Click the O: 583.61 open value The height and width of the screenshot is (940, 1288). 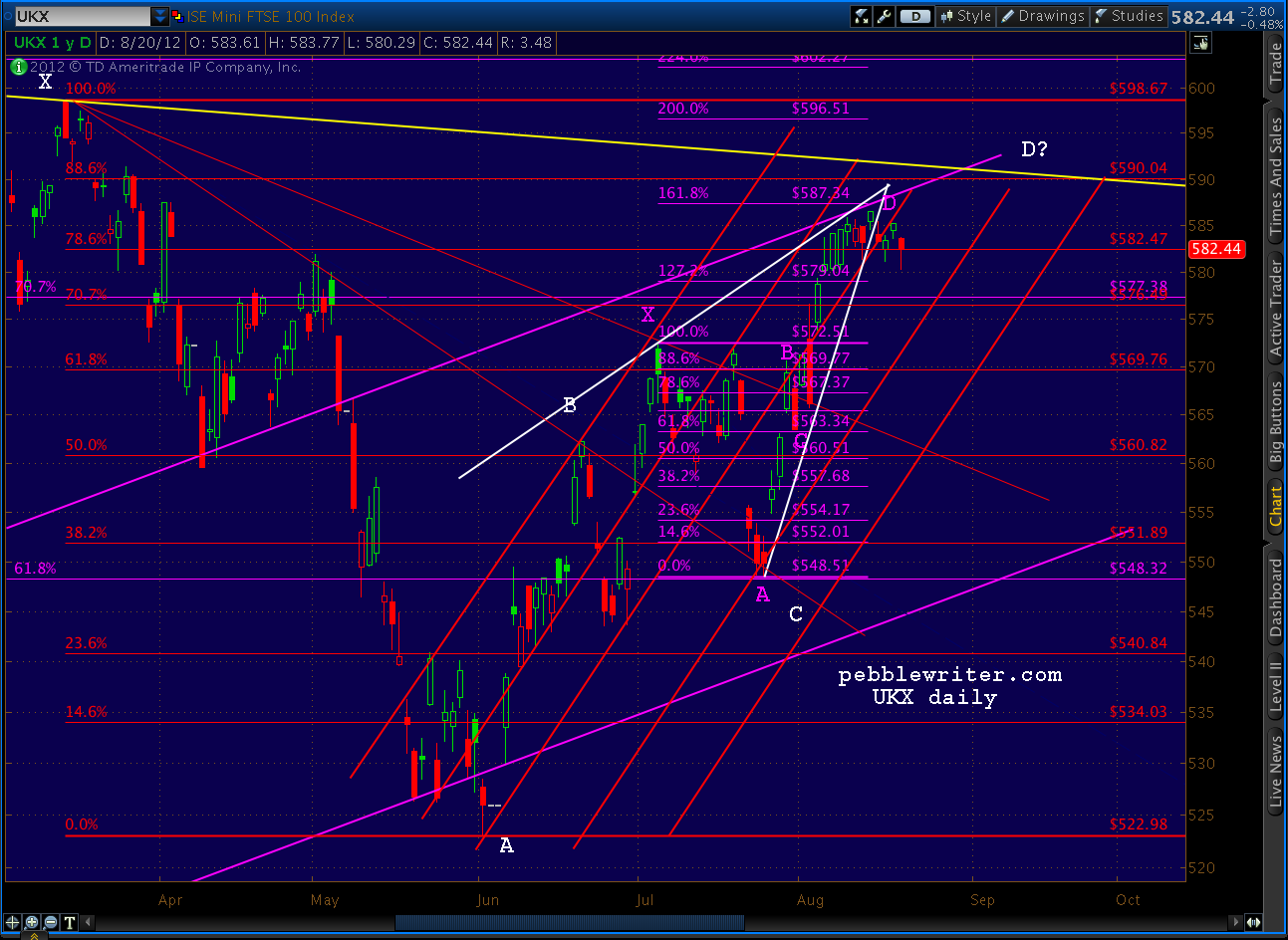click(x=225, y=43)
